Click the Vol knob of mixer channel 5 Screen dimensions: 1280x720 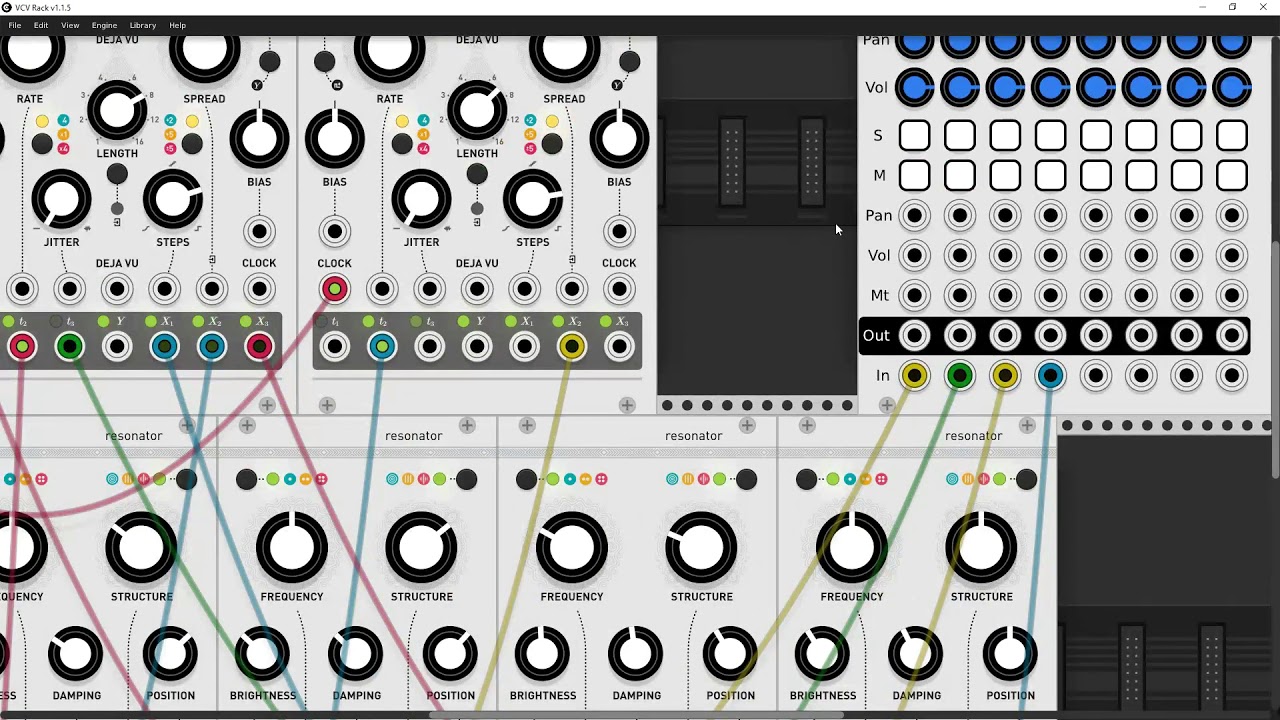(1096, 88)
